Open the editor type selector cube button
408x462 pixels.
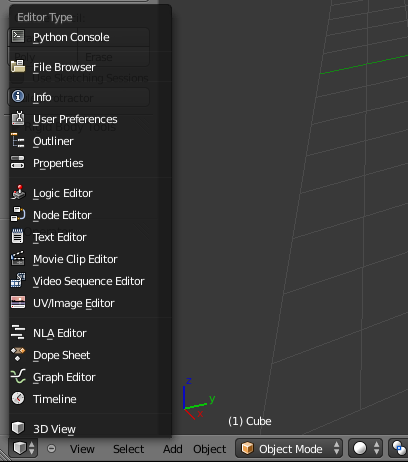tap(23, 448)
